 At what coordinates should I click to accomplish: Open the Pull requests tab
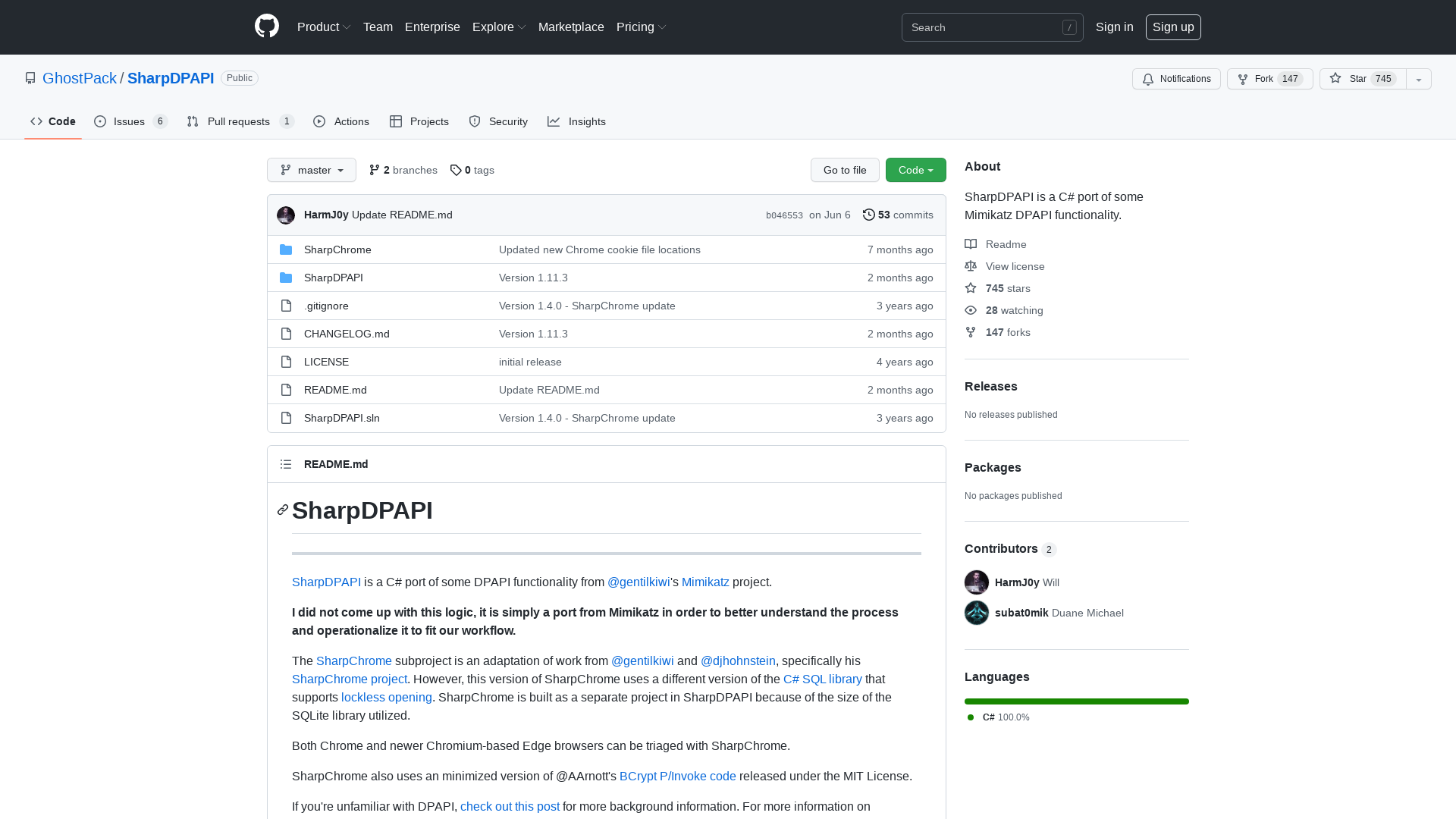pos(240,121)
